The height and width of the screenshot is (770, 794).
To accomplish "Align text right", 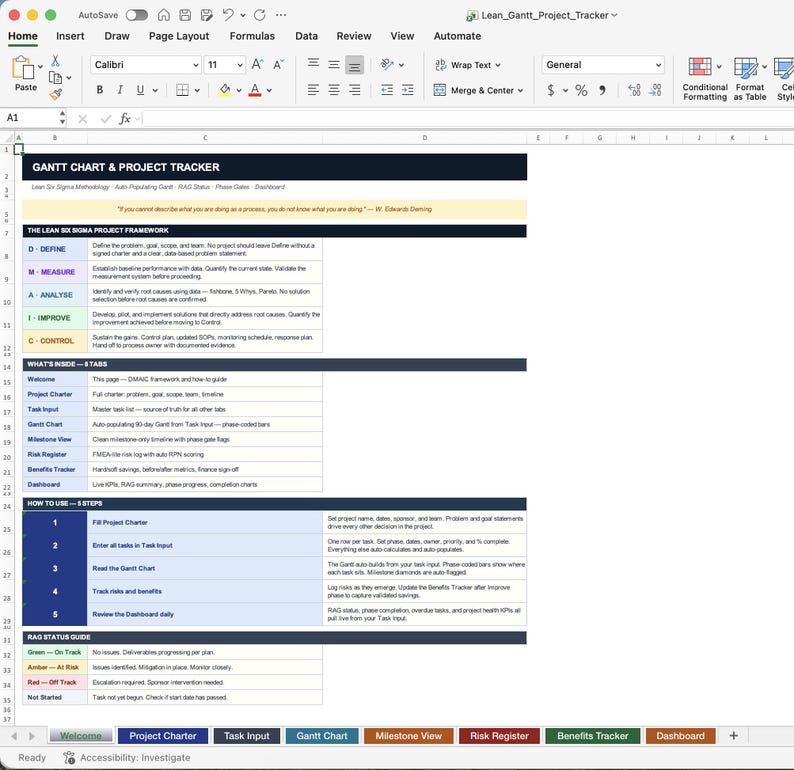I will point(355,90).
